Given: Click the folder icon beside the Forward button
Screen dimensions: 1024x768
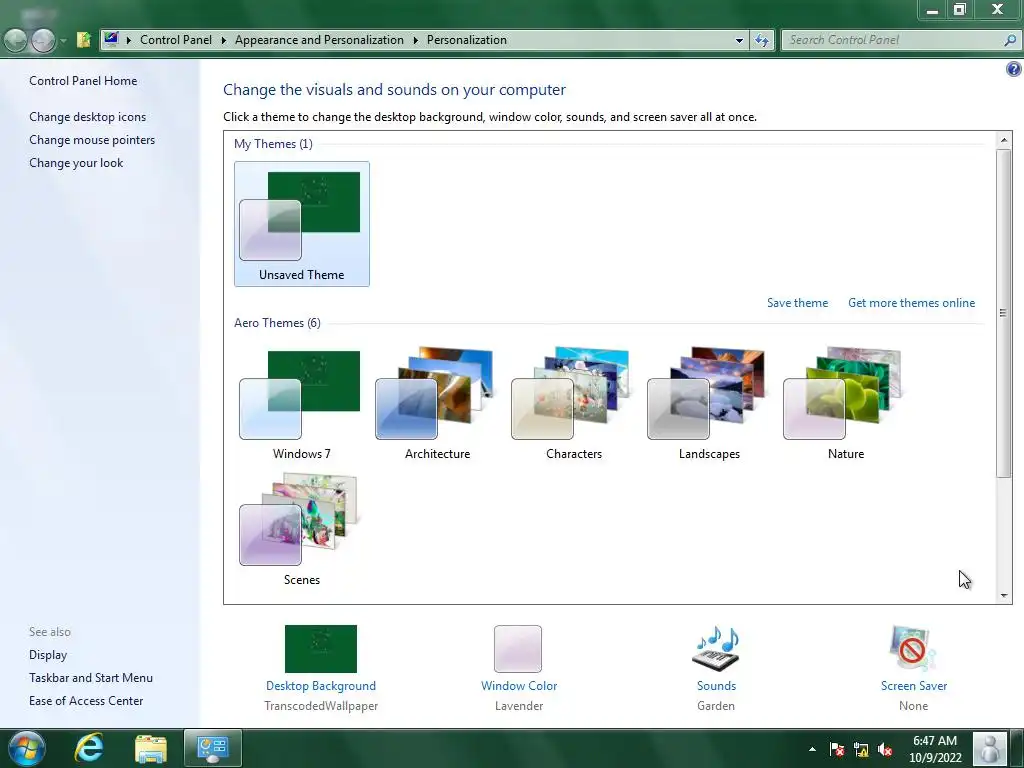Looking at the screenshot, I should point(83,40).
